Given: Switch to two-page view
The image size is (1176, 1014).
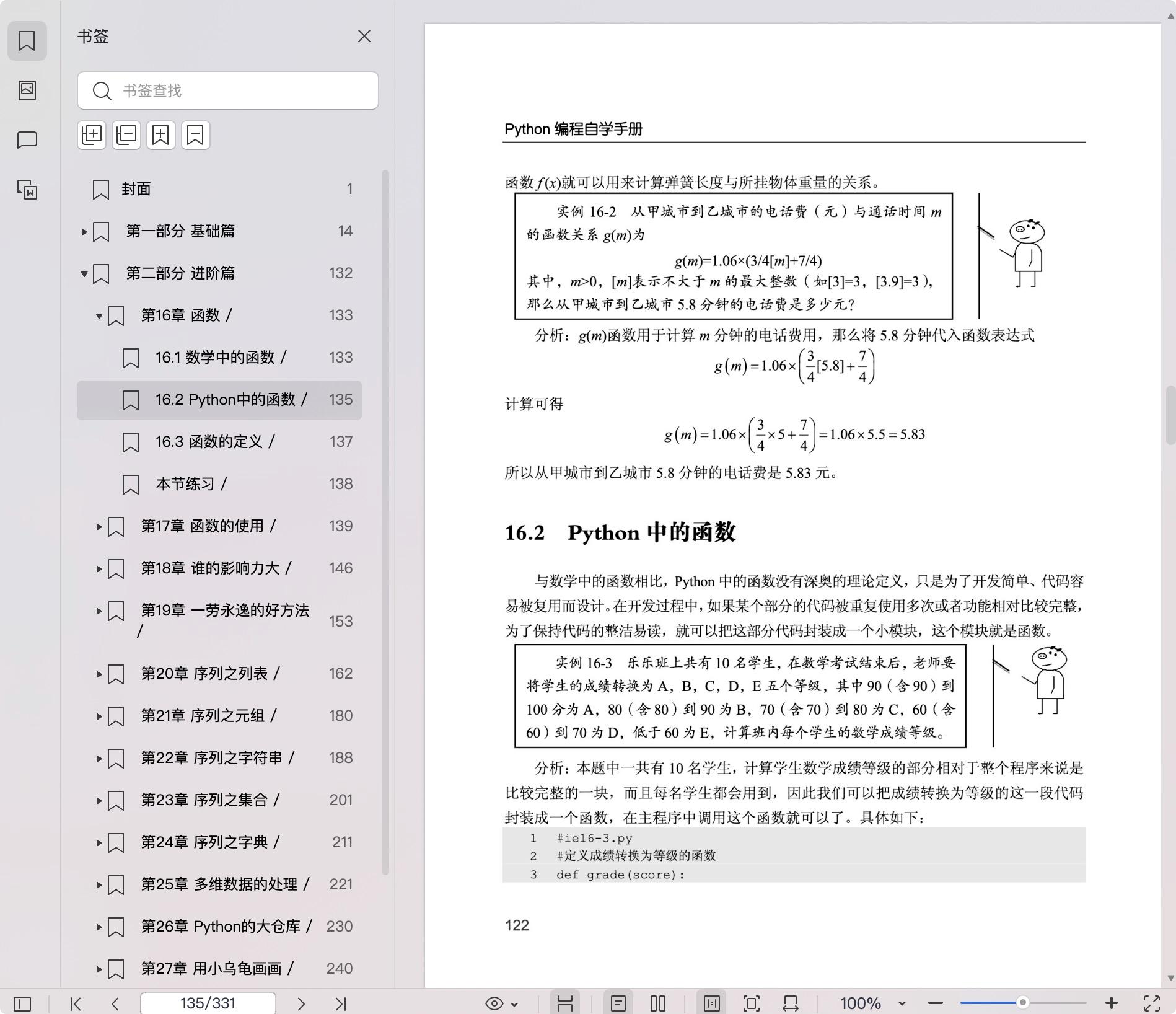Looking at the screenshot, I should coord(658,1003).
